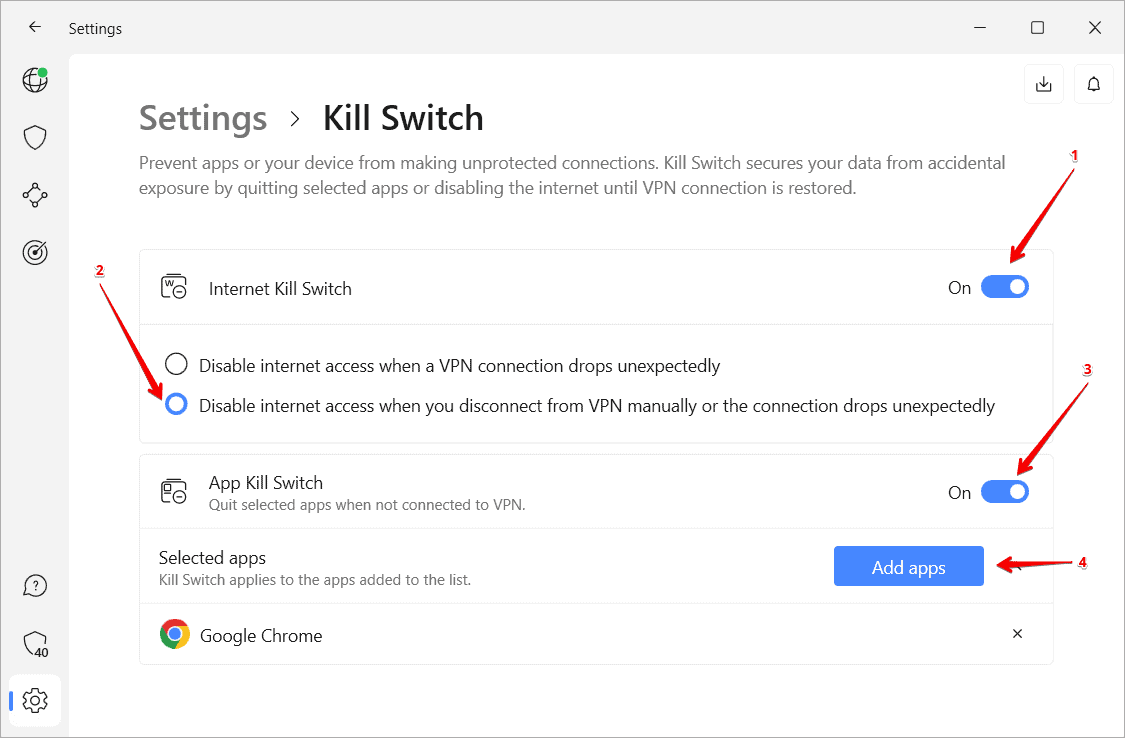The image size is (1125, 738).
Task: Turn off the Internet Kill Switch toggle
Action: pos(1004,288)
